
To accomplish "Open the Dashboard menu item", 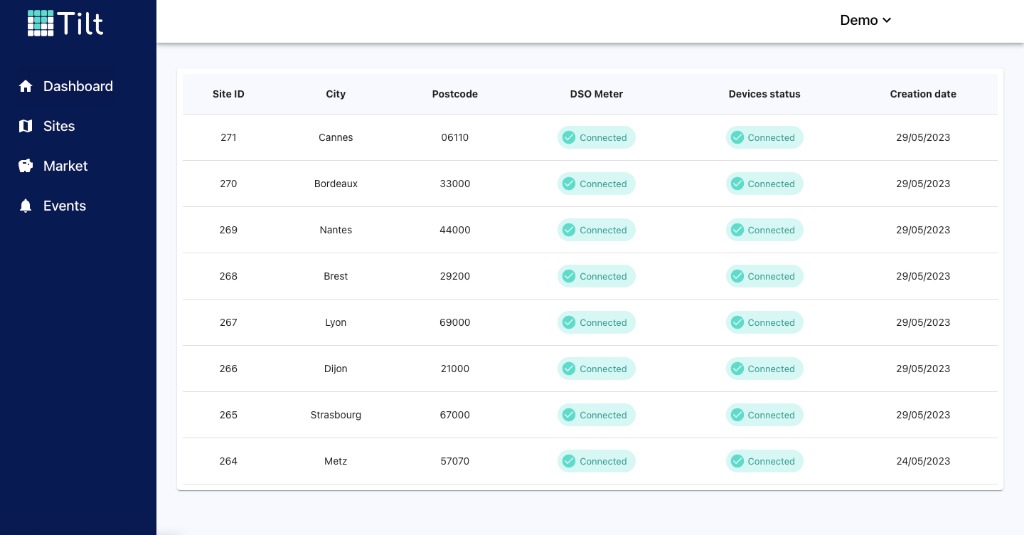I will pos(77,86).
